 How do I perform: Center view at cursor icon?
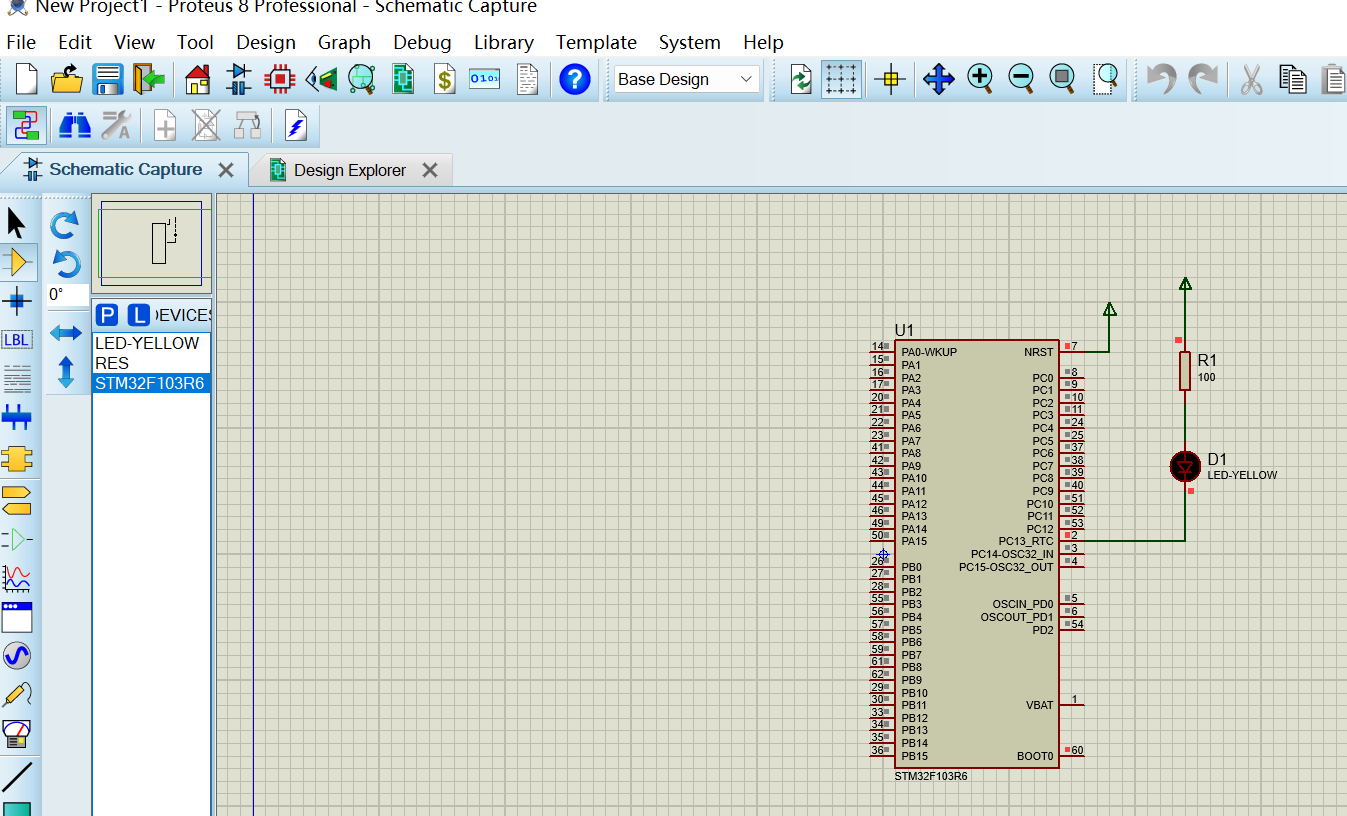938,79
